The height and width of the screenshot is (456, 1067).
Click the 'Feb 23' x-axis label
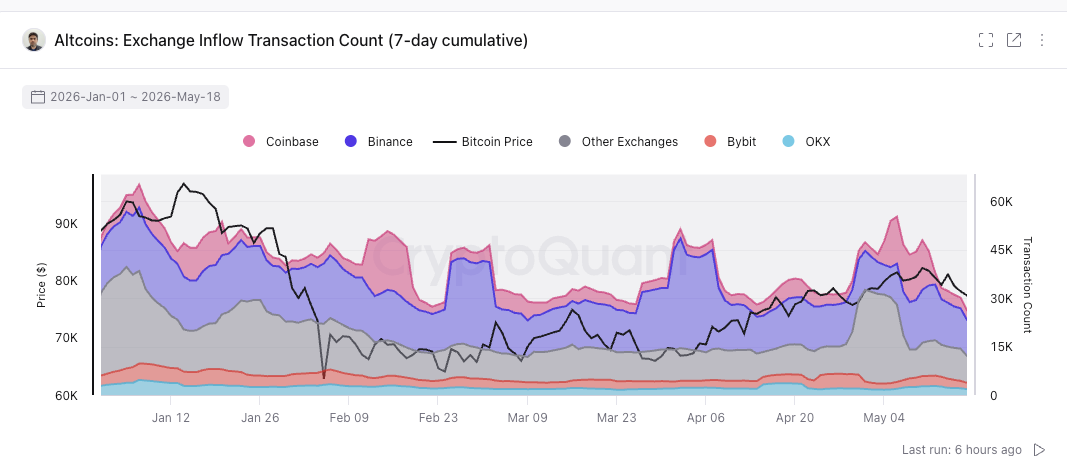click(438, 417)
